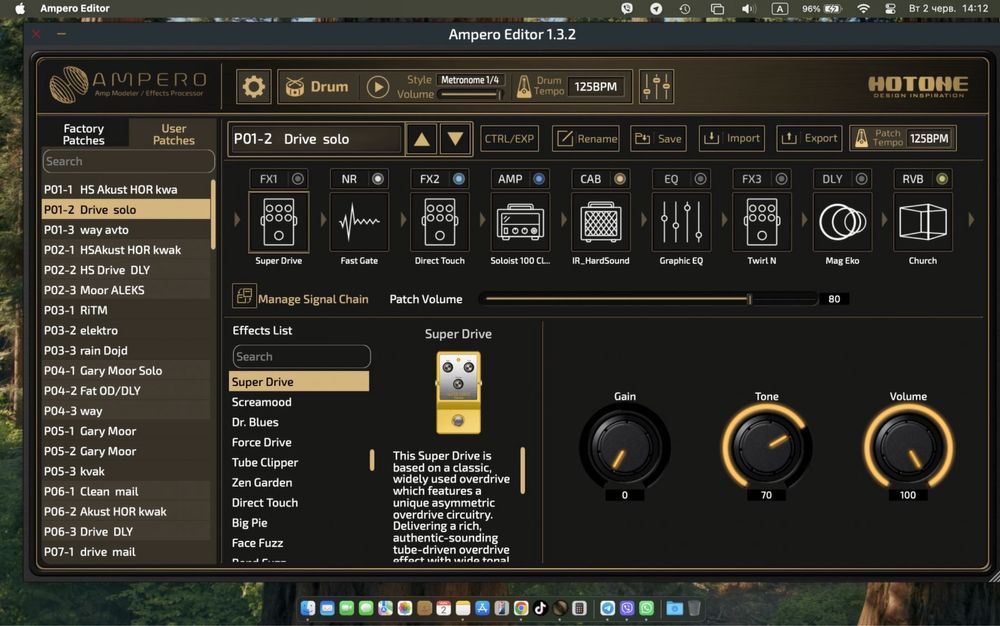Click the Import button

pos(732,138)
